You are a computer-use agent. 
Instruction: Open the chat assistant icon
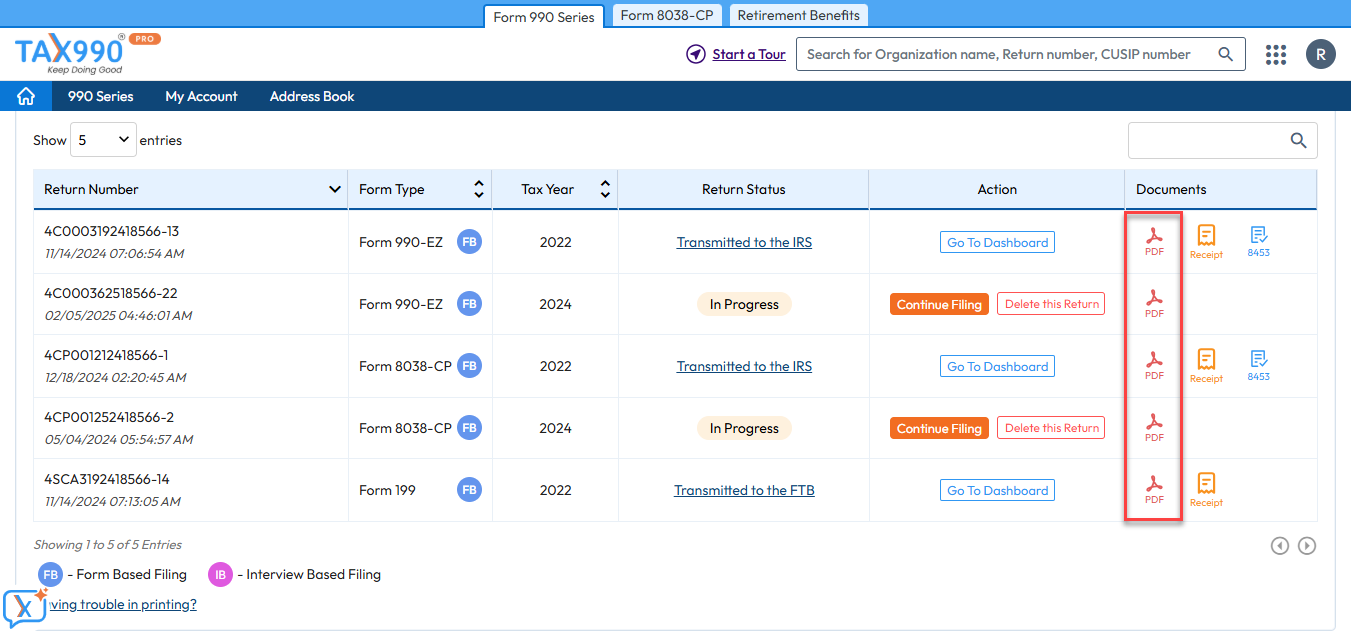25,606
